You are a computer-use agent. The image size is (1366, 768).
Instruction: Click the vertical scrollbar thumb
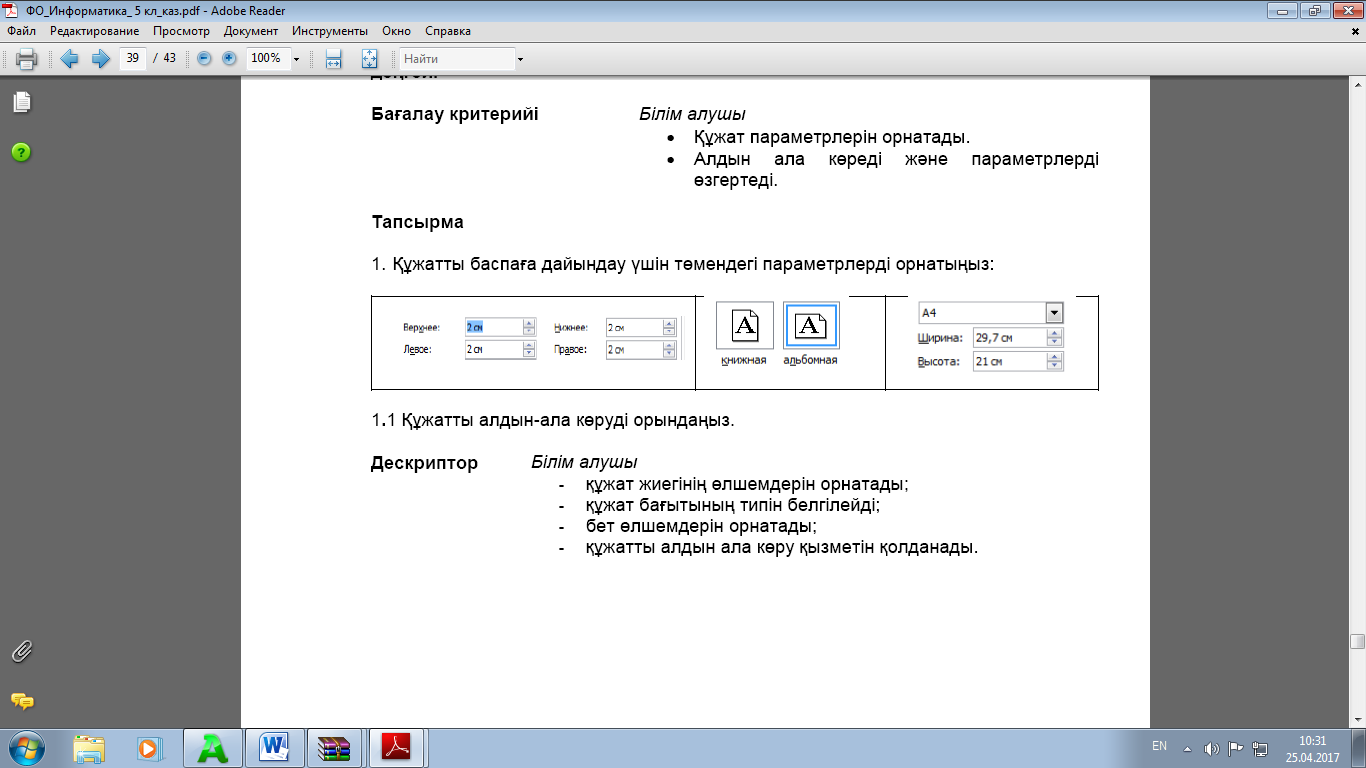tap(1357, 642)
